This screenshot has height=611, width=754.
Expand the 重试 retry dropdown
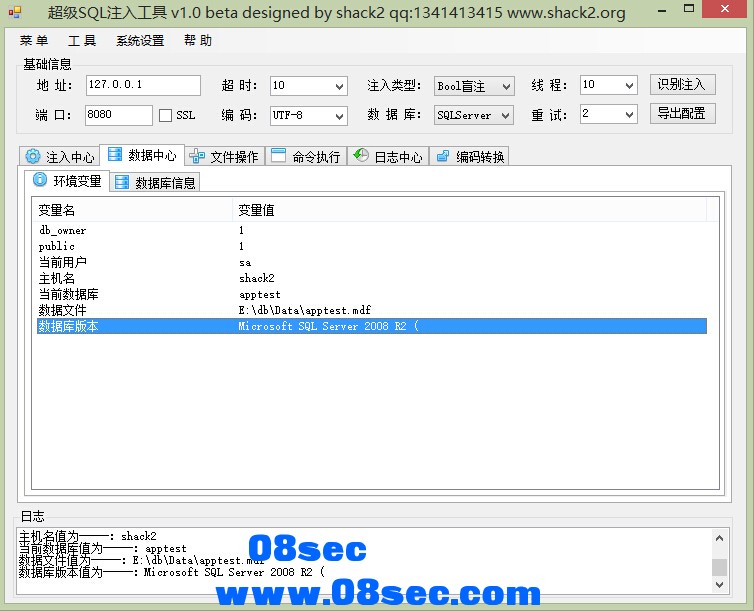coord(629,114)
